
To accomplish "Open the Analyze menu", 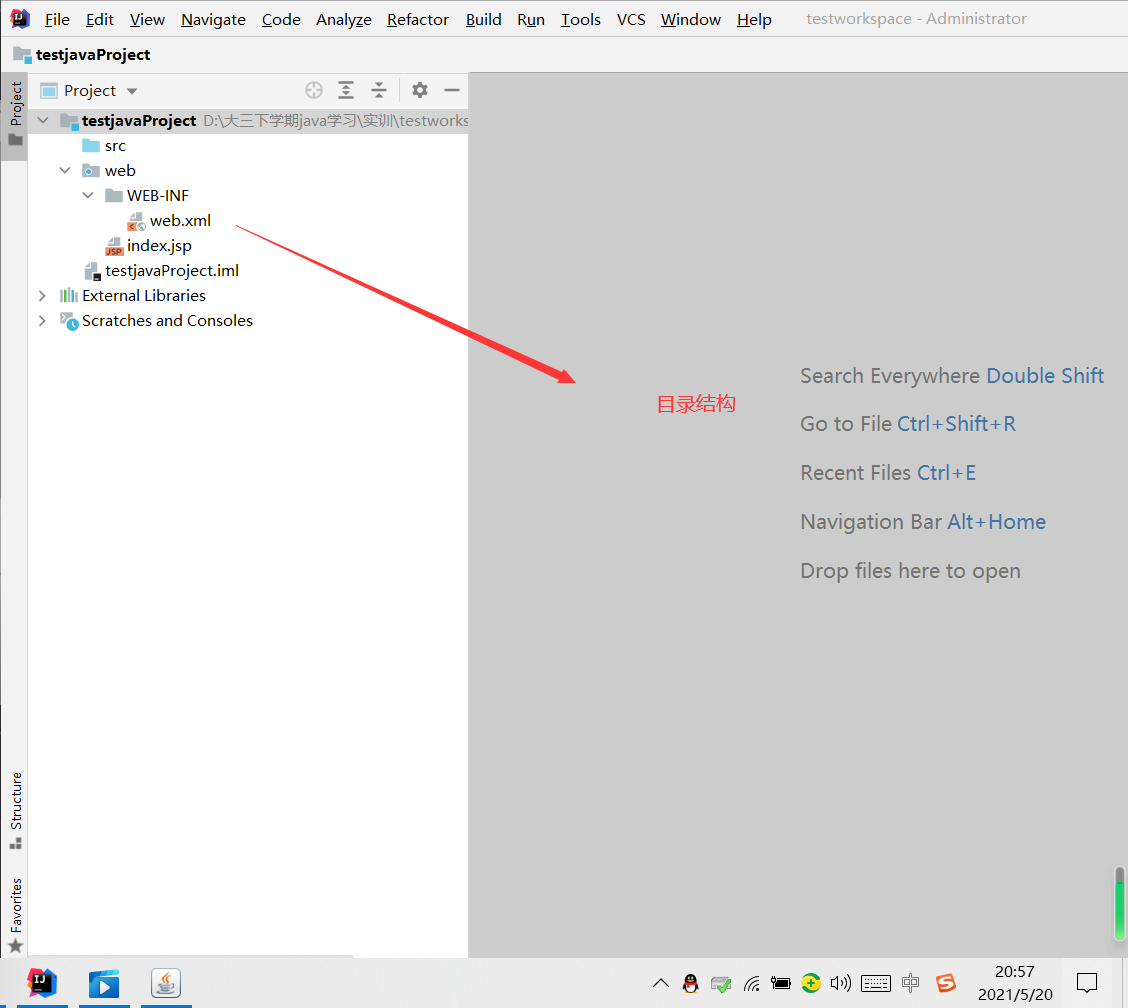I will 343,19.
